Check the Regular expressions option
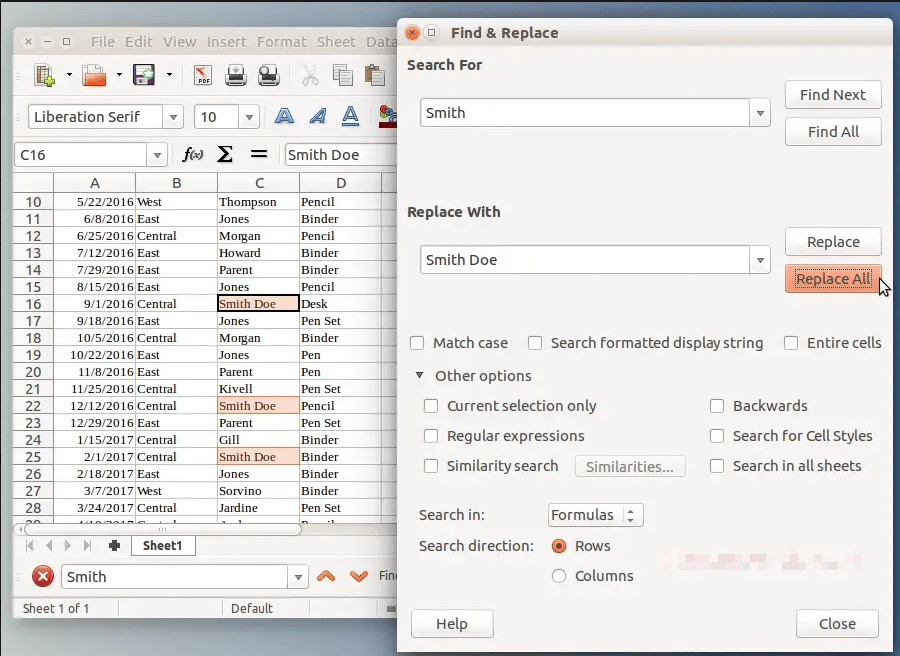 tap(431, 435)
